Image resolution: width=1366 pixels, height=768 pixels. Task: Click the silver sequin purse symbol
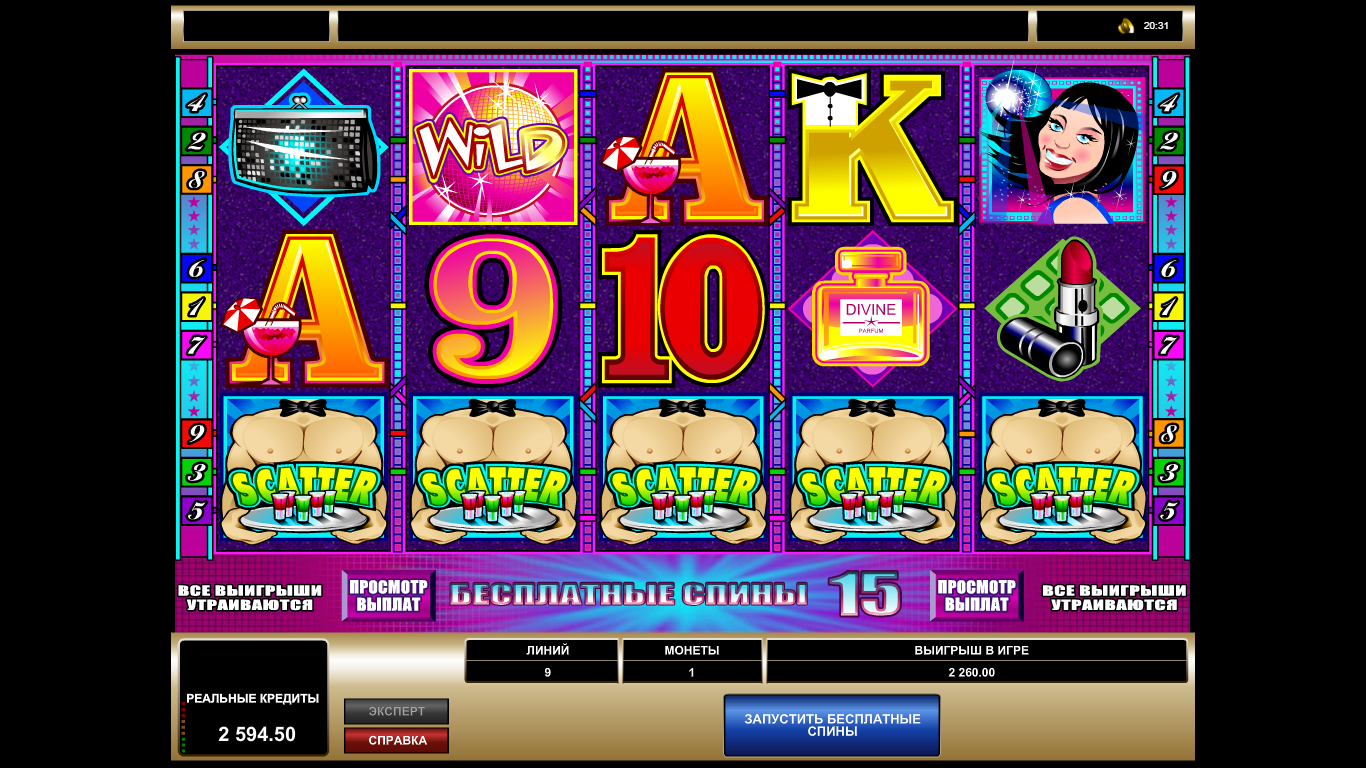[x=303, y=147]
